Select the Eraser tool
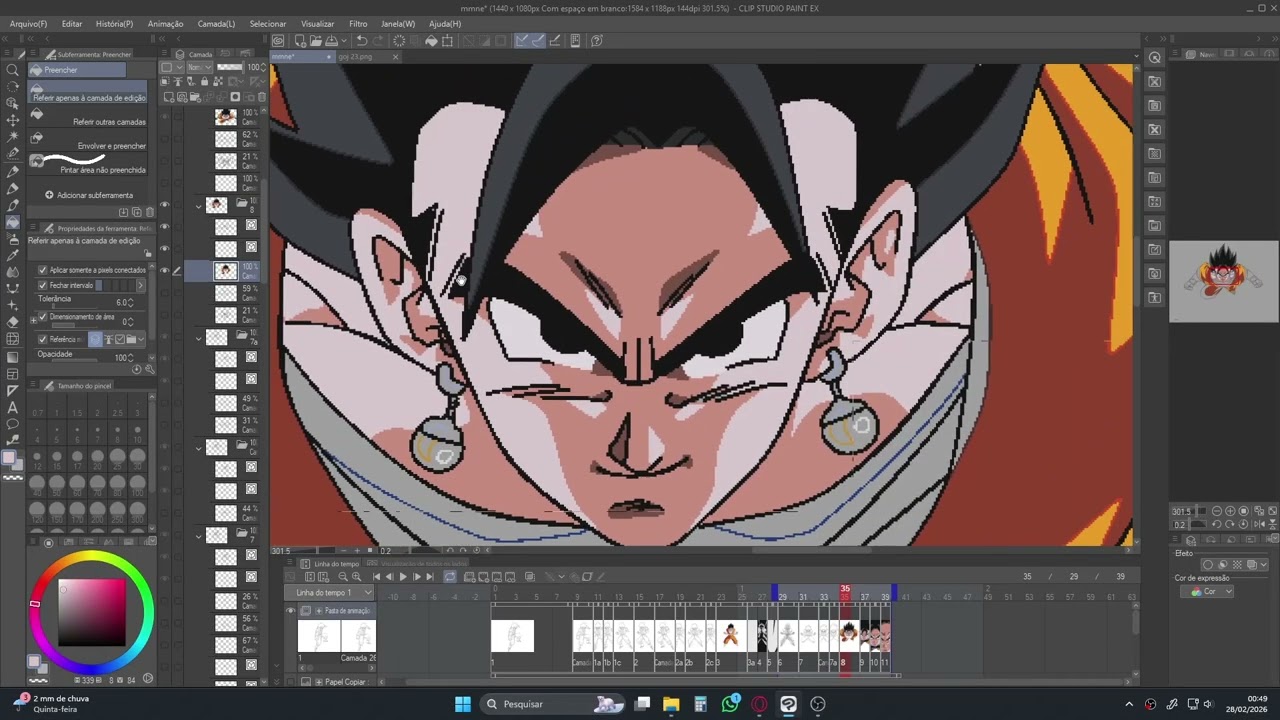This screenshot has width=1280, height=720. coord(12,322)
